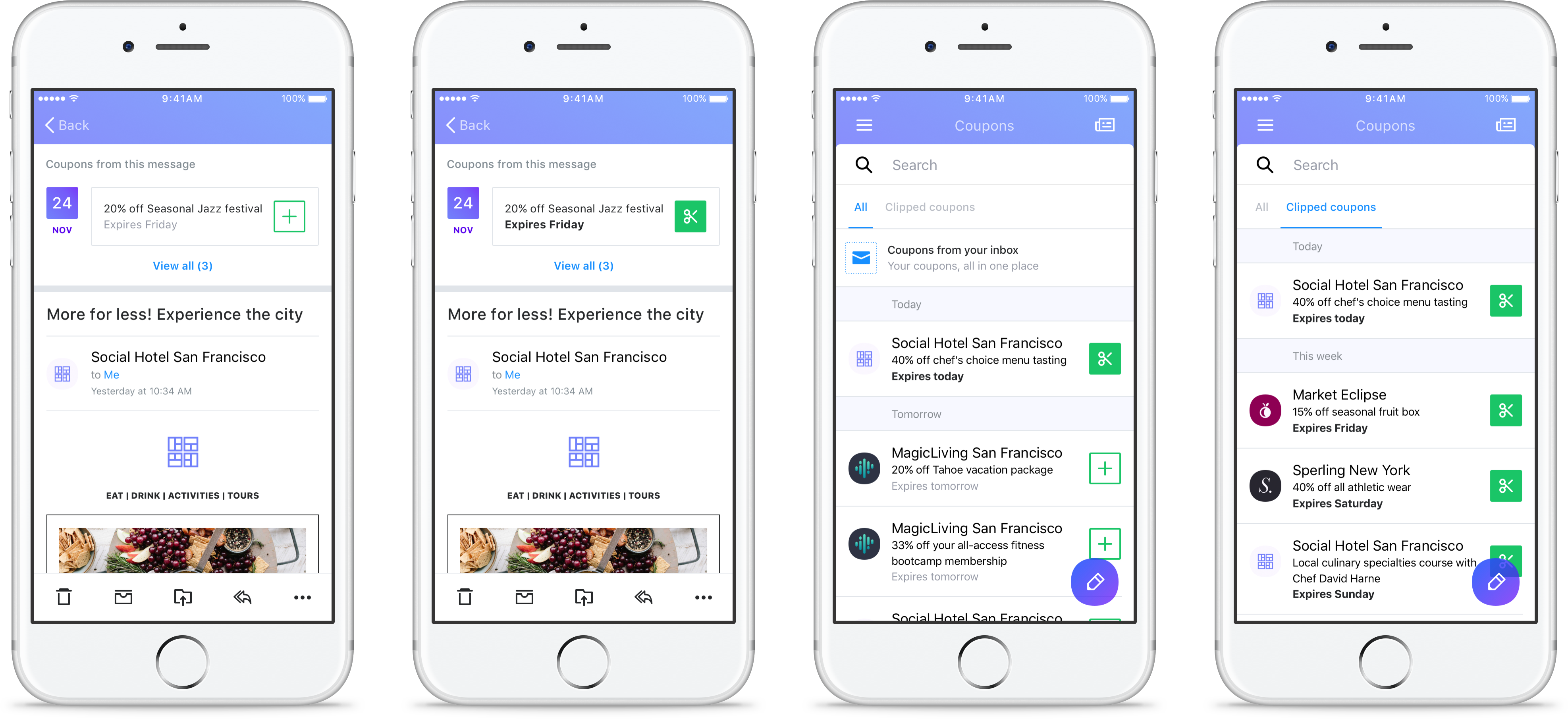Click the search magnifier icon
The width and height of the screenshot is (1568, 719).
click(863, 165)
